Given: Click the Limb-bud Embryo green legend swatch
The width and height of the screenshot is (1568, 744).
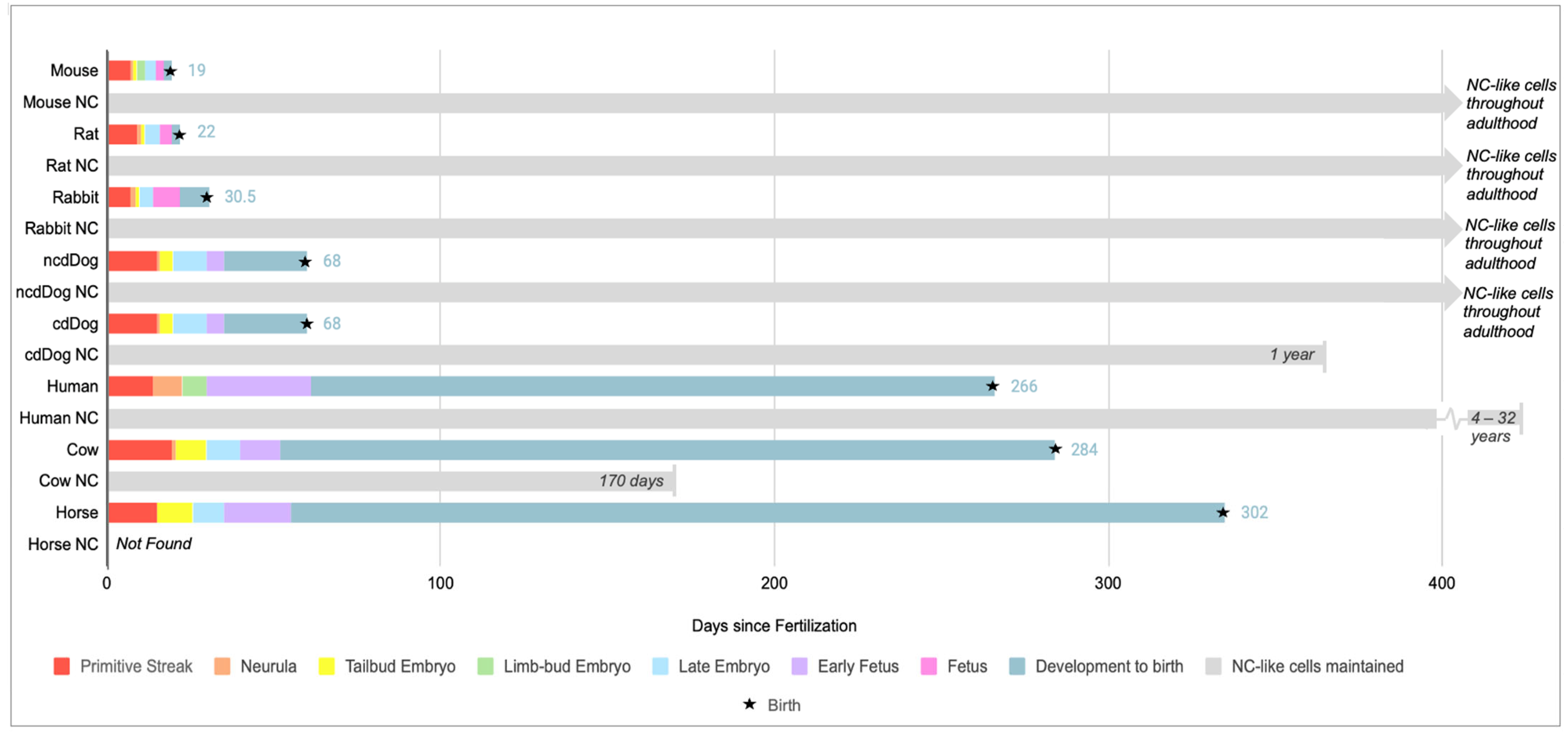Looking at the screenshot, I should point(485,666).
